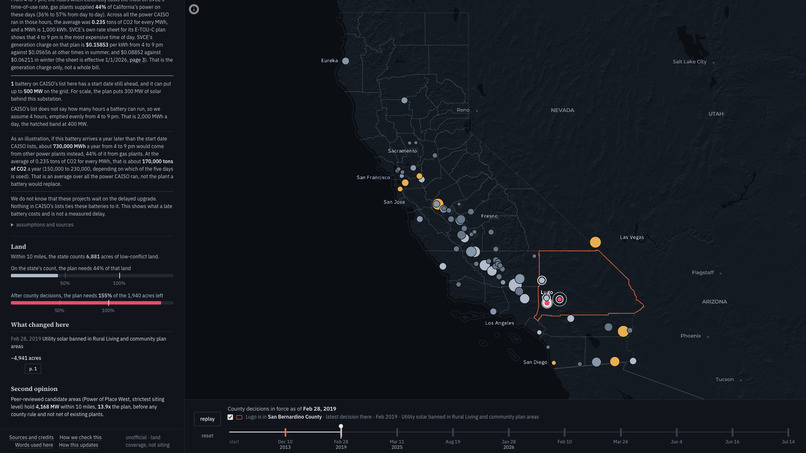Click the large orange dot near the Arizona border
806x453 pixels.
623,331
